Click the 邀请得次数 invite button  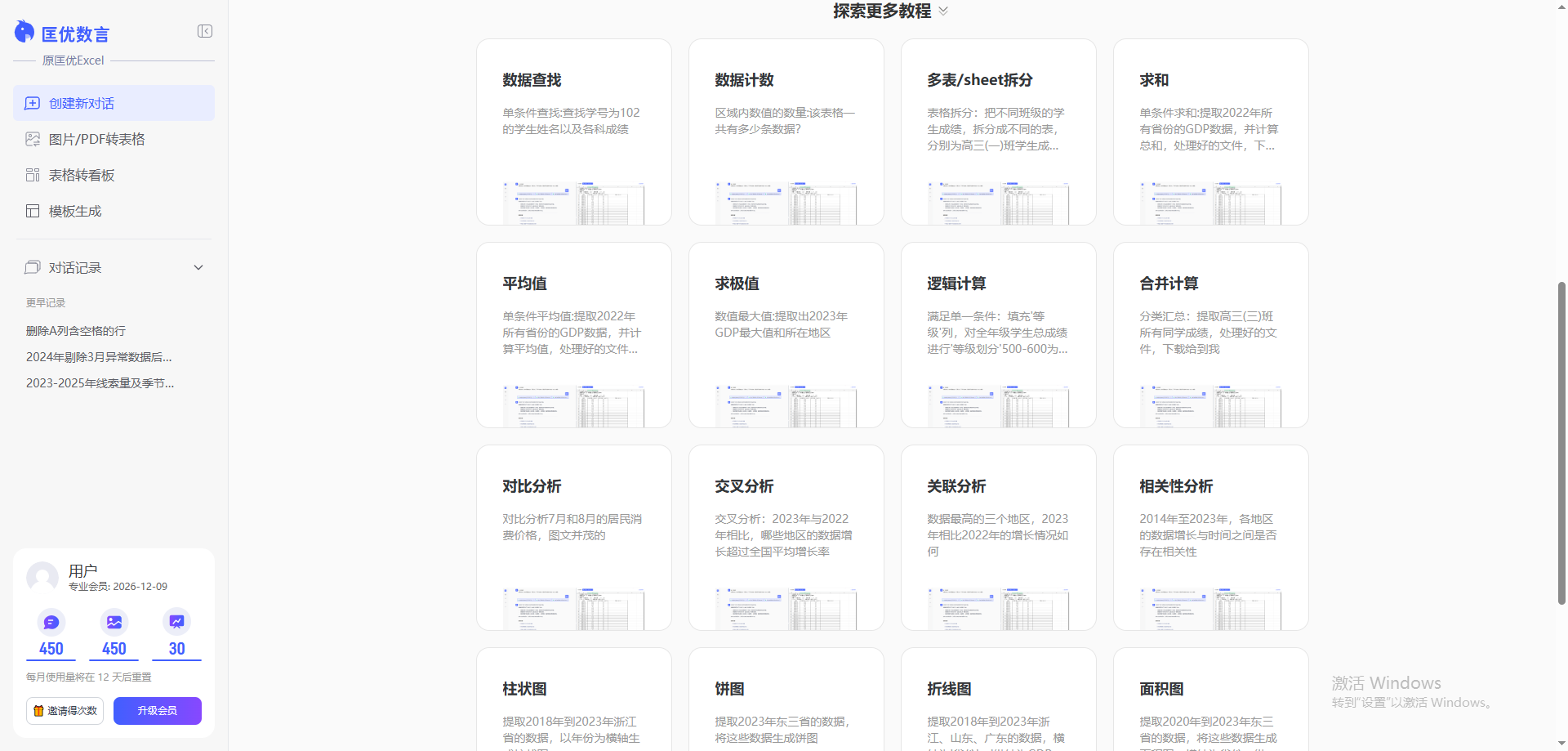click(x=65, y=710)
